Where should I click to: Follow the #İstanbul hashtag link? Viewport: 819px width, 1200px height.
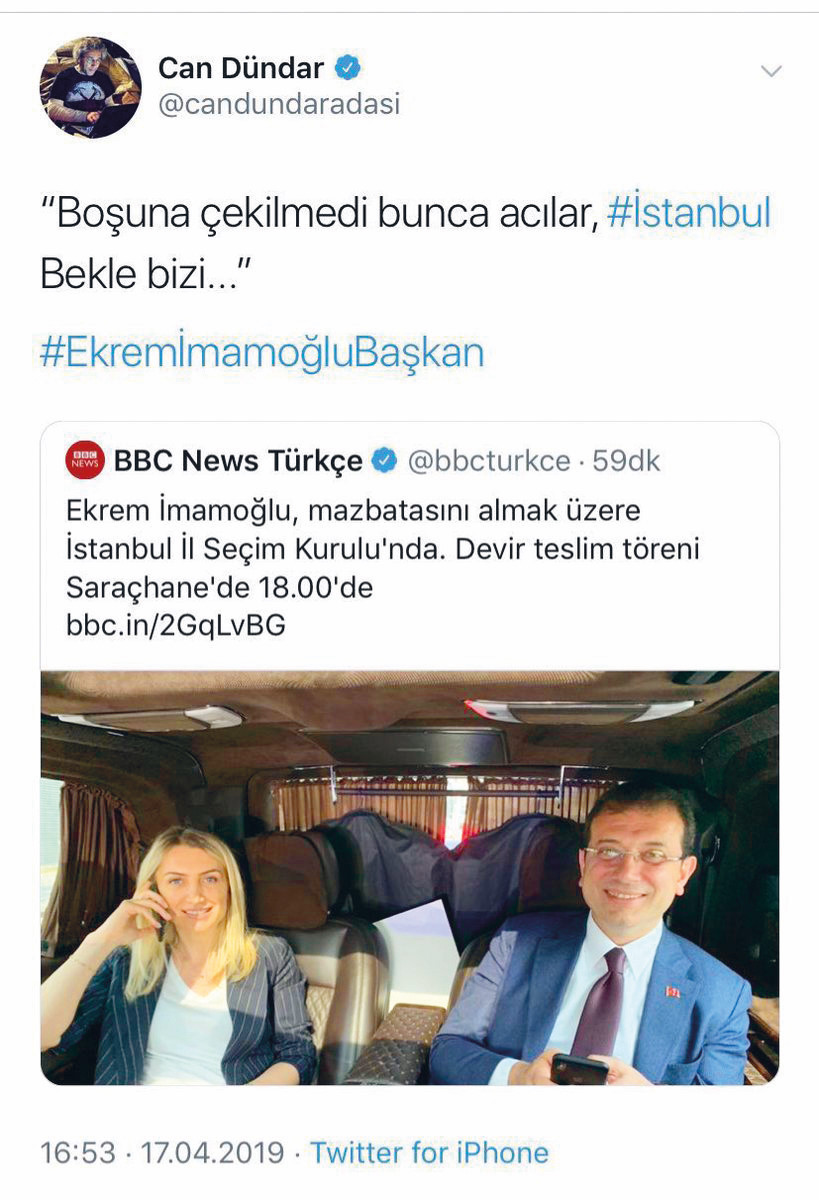(689, 215)
